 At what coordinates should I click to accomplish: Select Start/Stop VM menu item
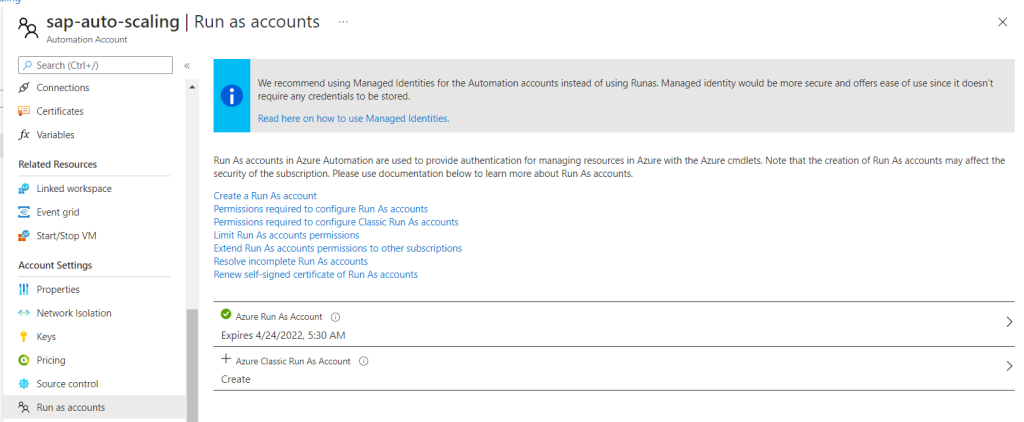point(67,236)
